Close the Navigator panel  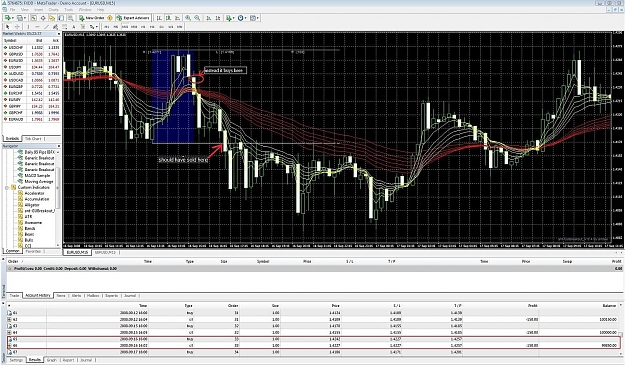[59, 146]
